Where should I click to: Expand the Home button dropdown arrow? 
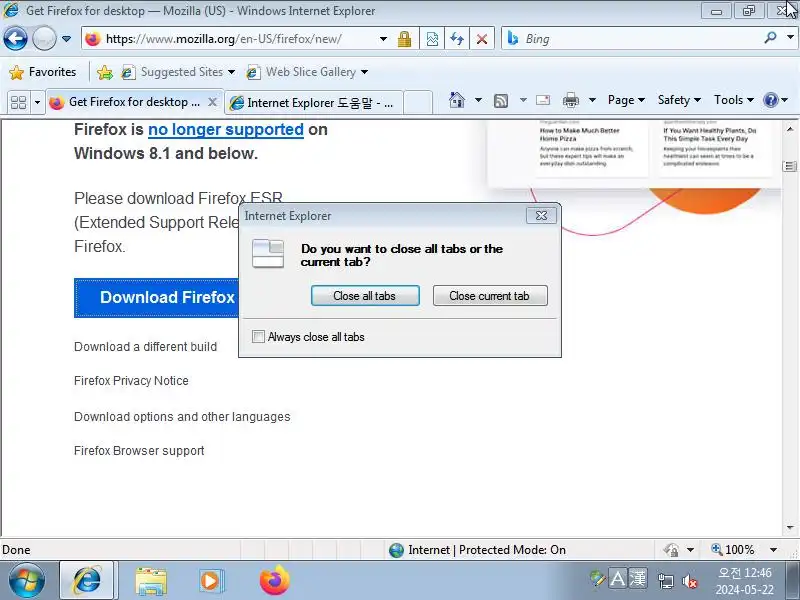click(478, 100)
